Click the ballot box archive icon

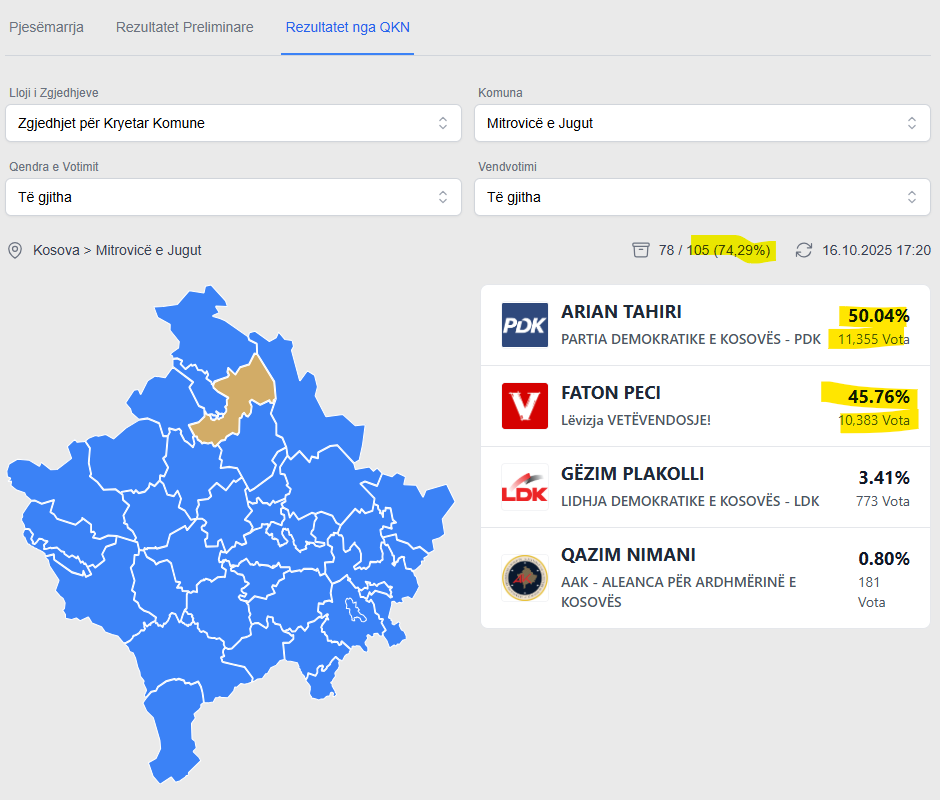641,250
